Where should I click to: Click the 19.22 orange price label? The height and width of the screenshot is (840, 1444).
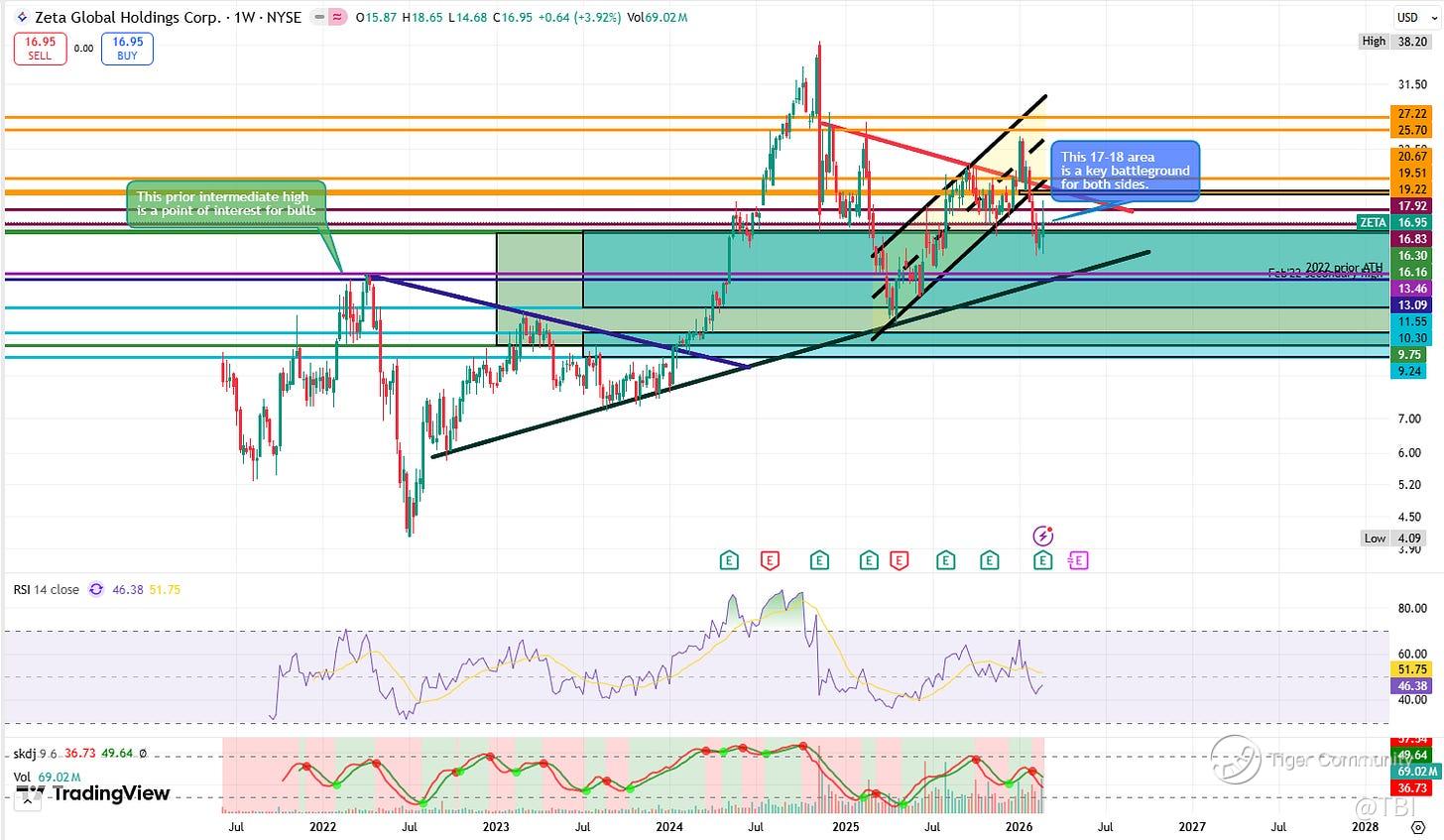(1410, 189)
